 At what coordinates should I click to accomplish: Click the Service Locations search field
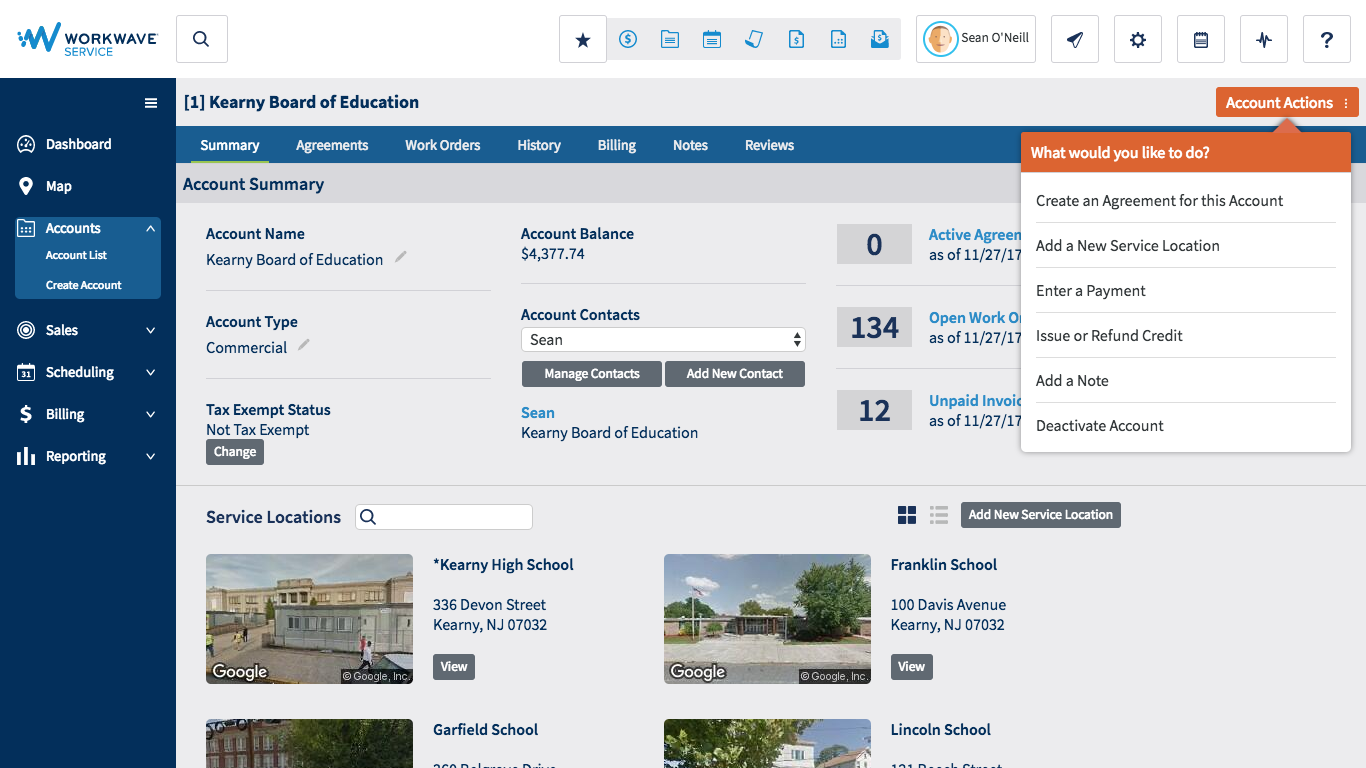click(x=454, y=517)
